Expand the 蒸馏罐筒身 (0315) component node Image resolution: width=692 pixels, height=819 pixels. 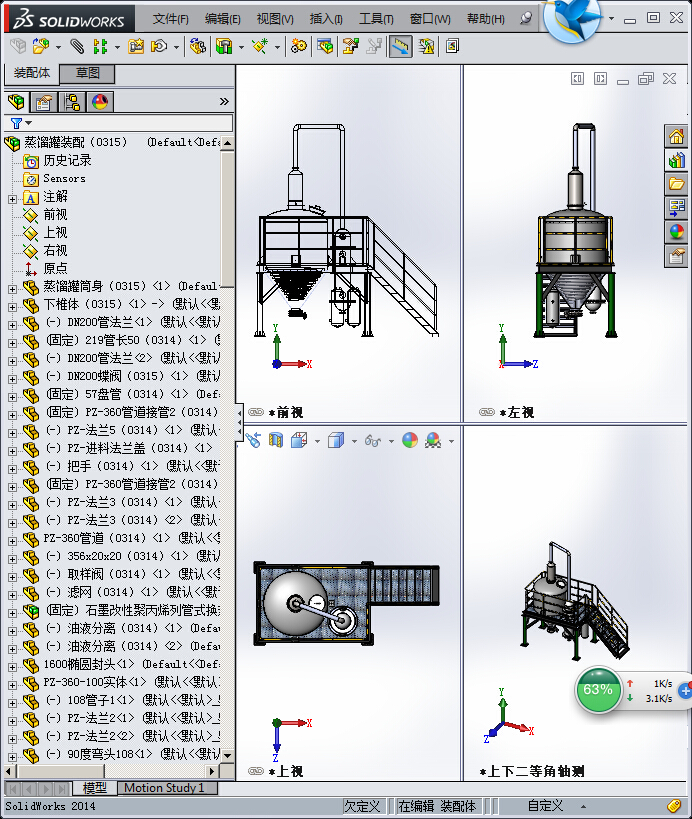click(x=13, y=289)
